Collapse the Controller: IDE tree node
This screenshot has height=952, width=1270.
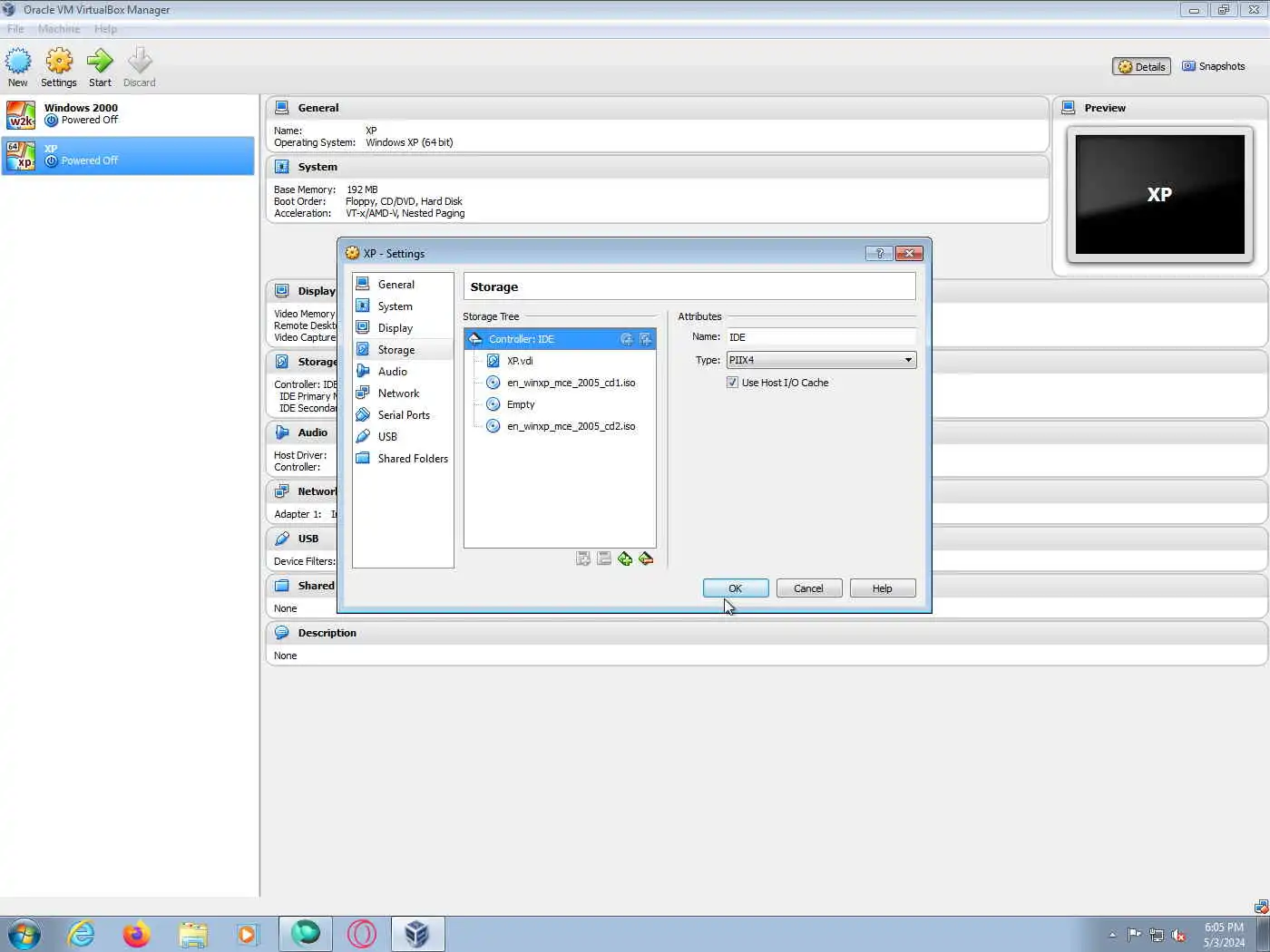coord(475,339)
